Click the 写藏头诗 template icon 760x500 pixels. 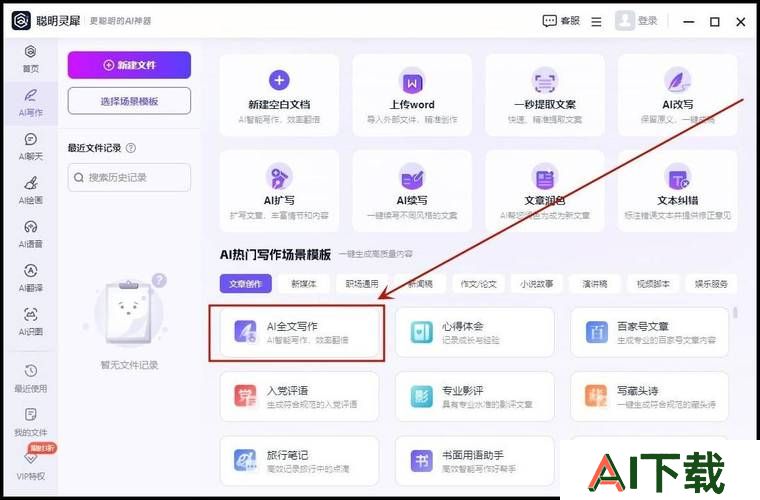point(597,396)
